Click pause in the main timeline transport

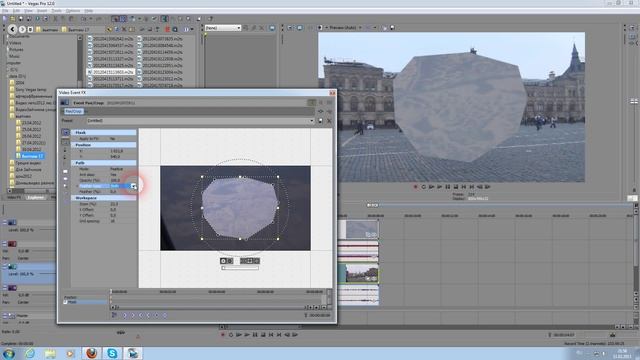tap(255, 335)
